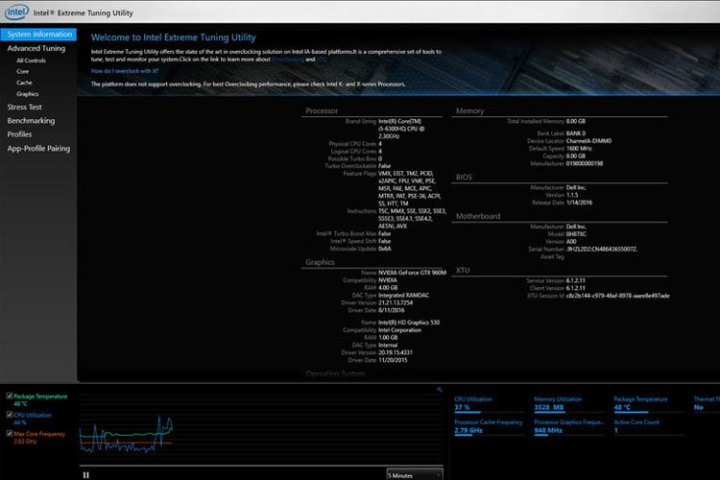Open the Stress Test section

point(24,106)
